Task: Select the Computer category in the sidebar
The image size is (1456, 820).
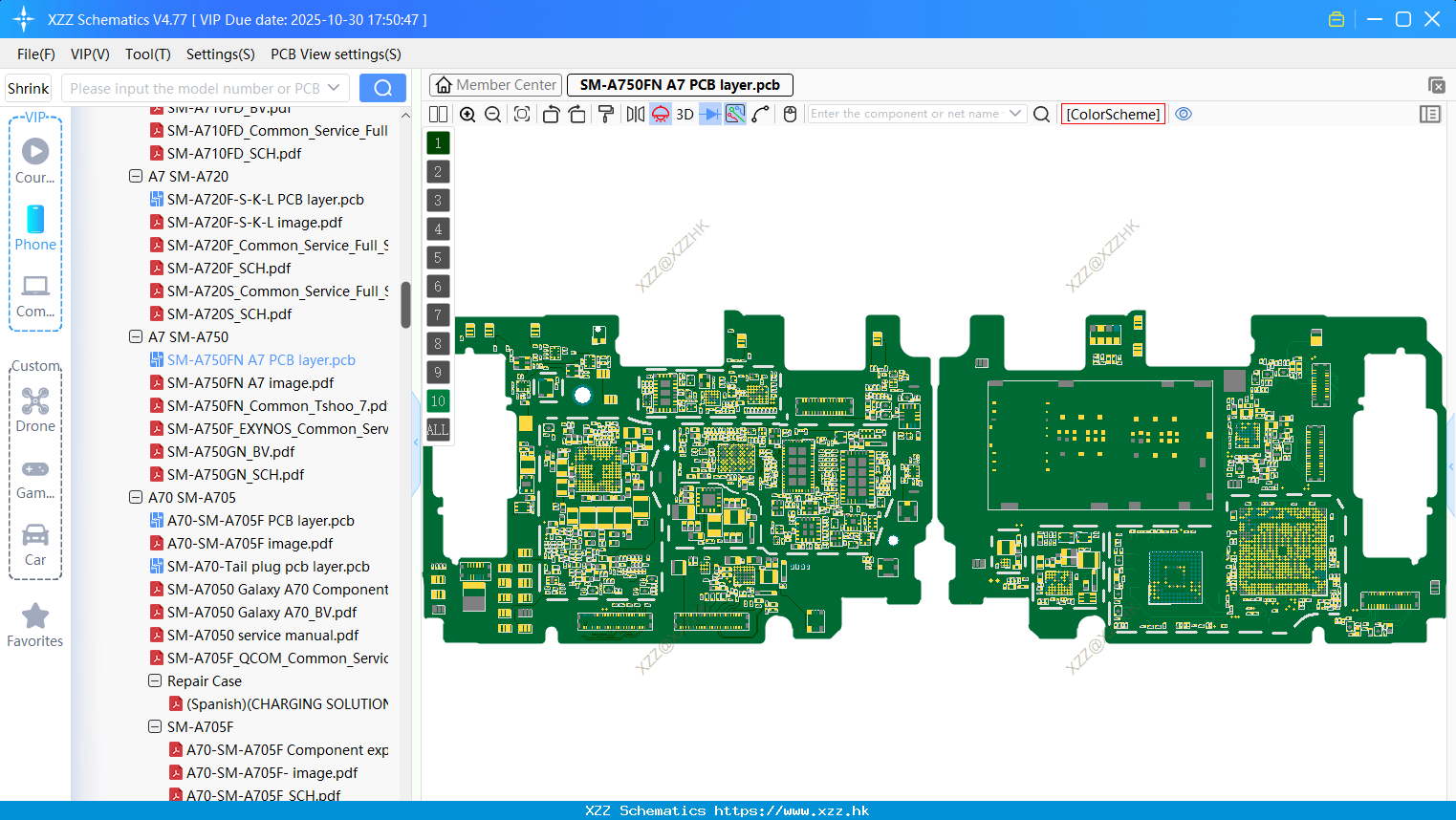Action: [35, 296]
